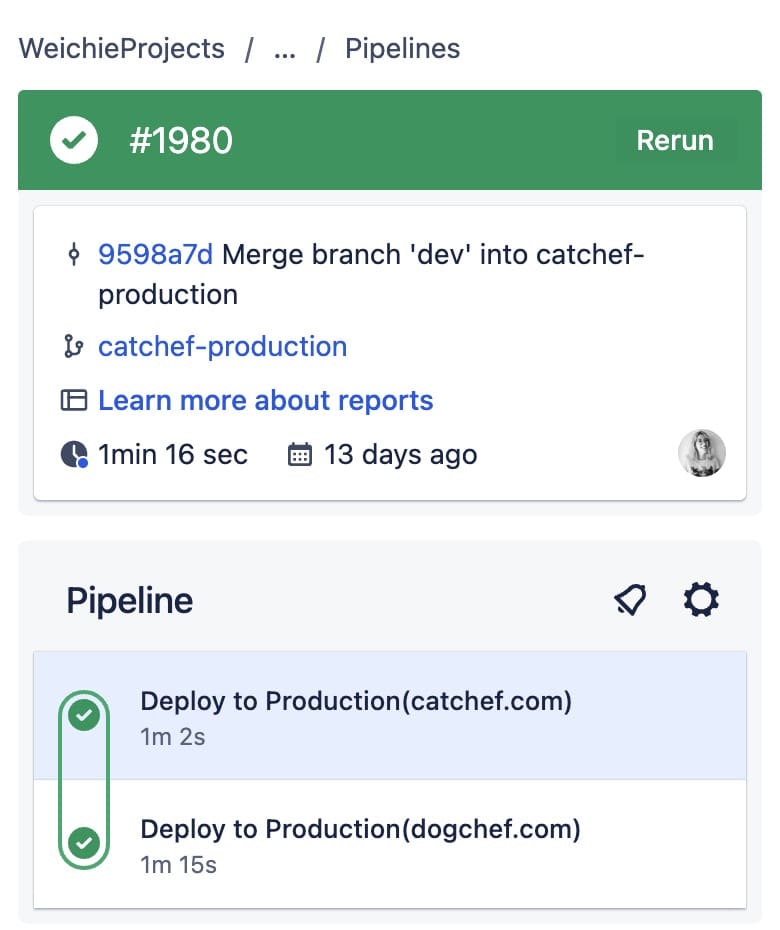Click green check icon for catchef.com step
Screen dimensions: 780x930
pos(84,715)
